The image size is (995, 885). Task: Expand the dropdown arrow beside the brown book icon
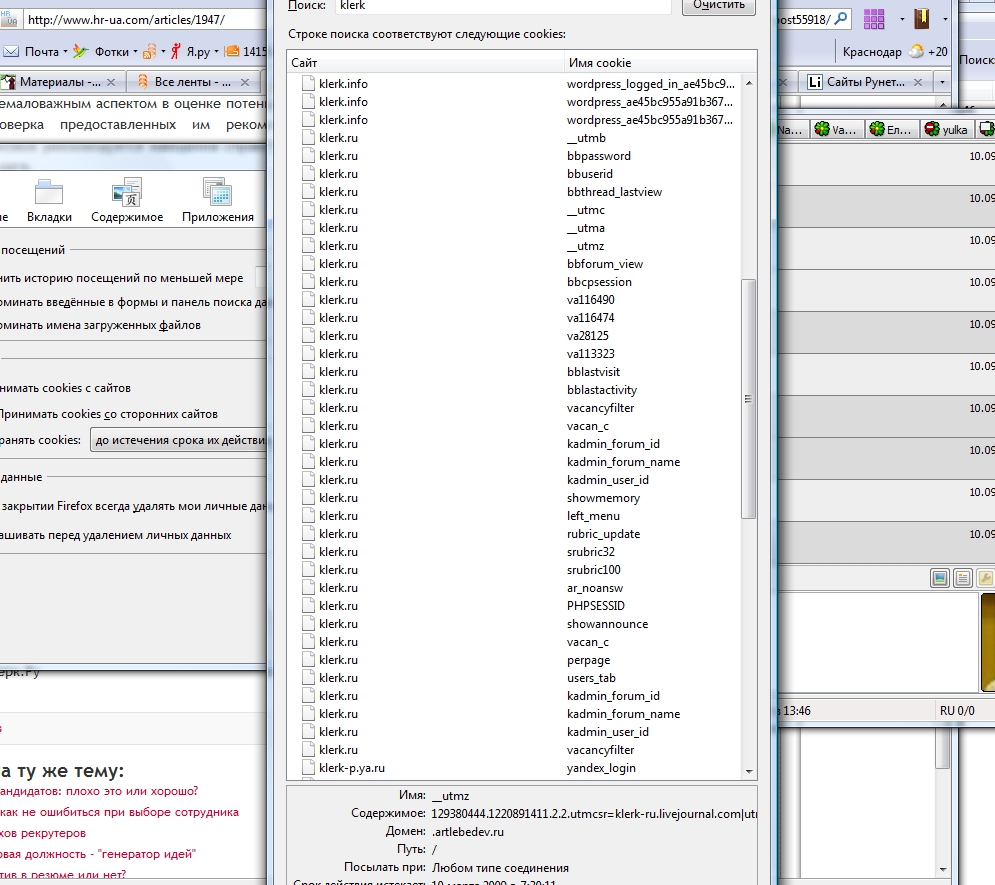pos(945,19)
